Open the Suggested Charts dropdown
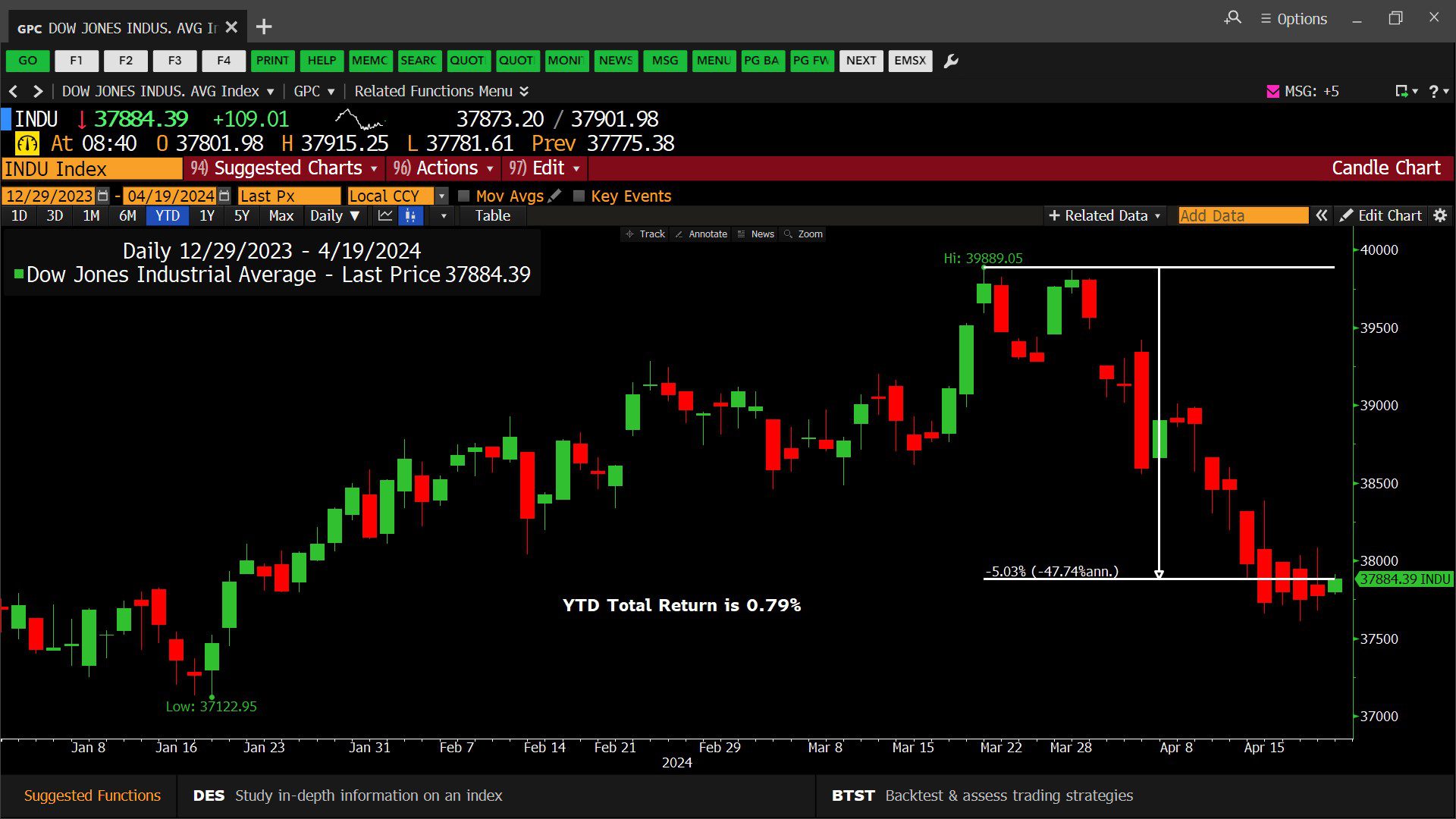1456x819 pixels. tap(284, 168)
